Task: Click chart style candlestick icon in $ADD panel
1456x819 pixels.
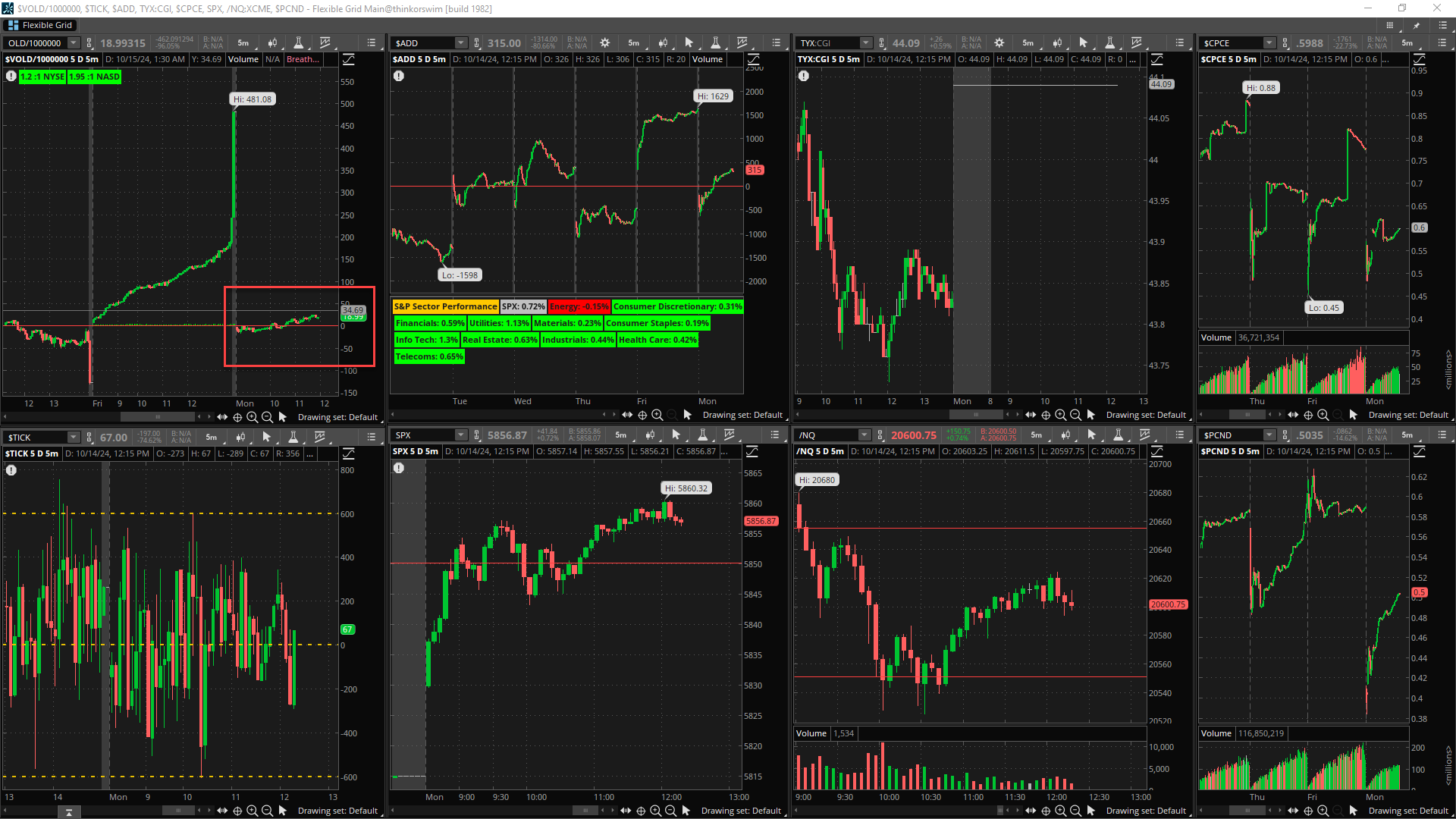Action: point(663,43)
